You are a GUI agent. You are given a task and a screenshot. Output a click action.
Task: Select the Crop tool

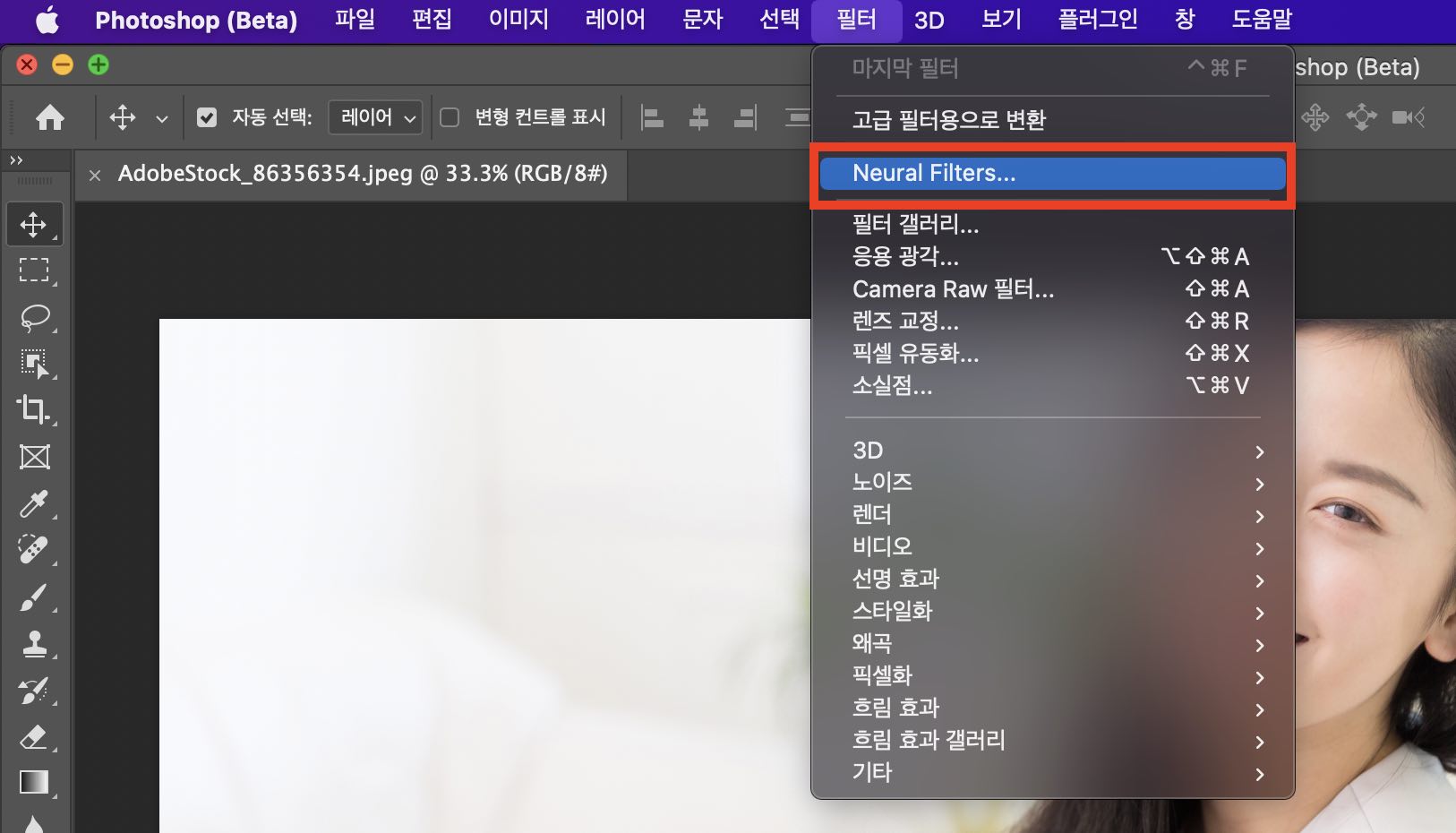point(34,410)
